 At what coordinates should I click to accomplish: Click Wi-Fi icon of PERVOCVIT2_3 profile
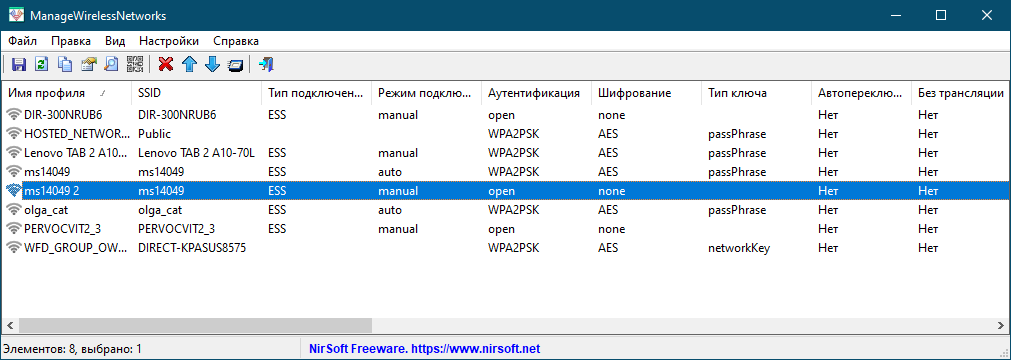click(x=13, y=229)
